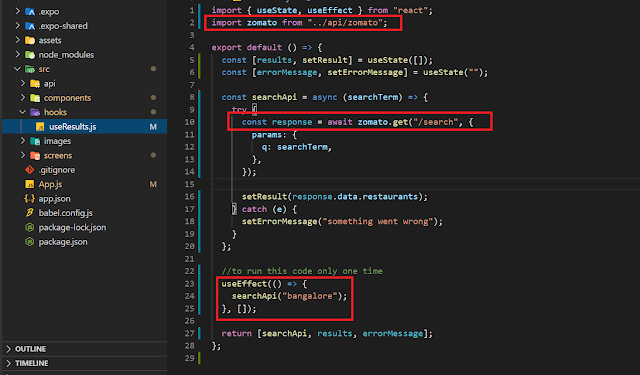
Task: Expand the TIMELINE section
Action: point(9,363)
